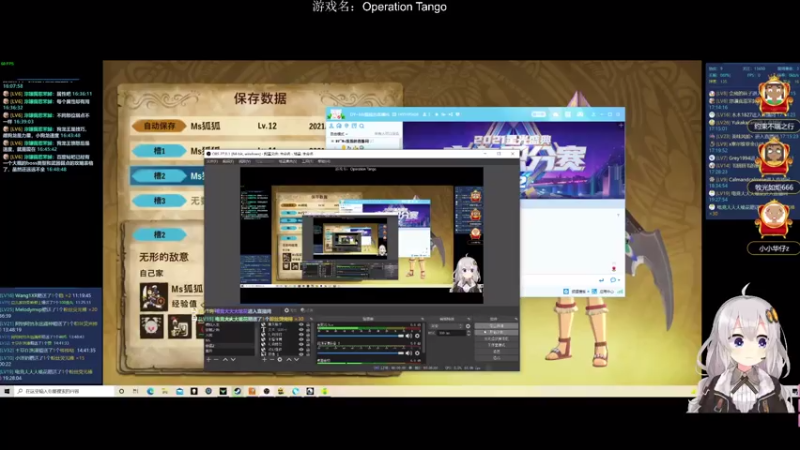Open Cortana circle on taskbar

(121, 391)
